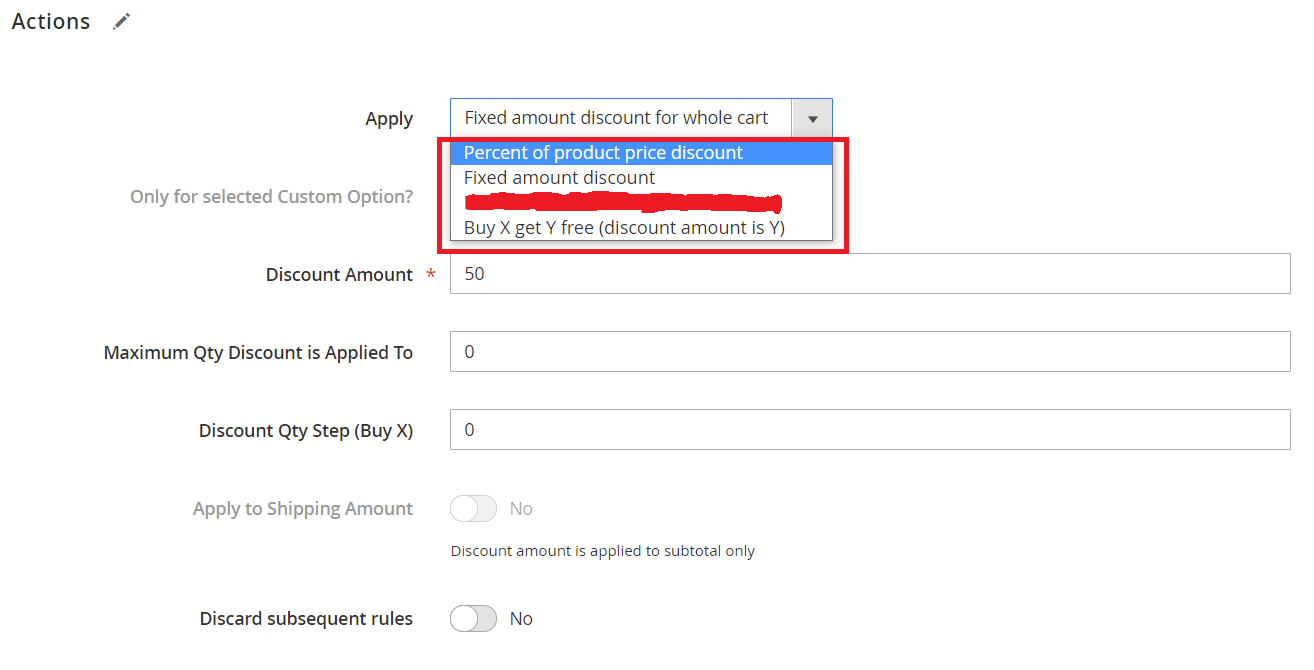
Task: Enable the Apply to Shipping Amount switch
Action: tap(472, 509)
